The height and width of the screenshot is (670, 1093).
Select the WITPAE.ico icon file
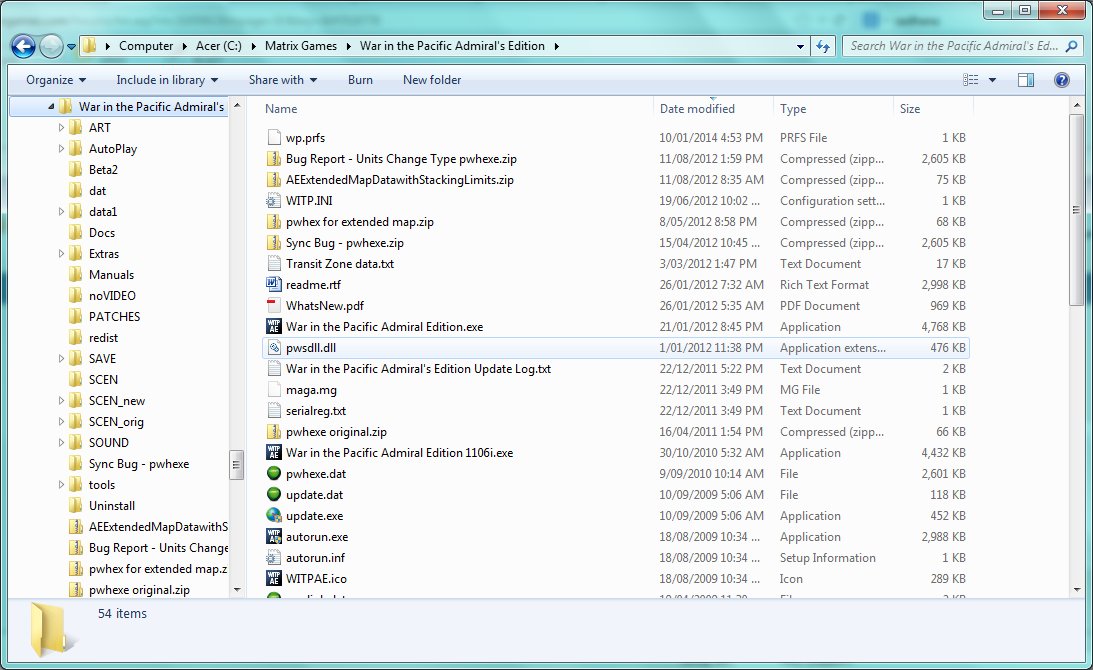274,578
